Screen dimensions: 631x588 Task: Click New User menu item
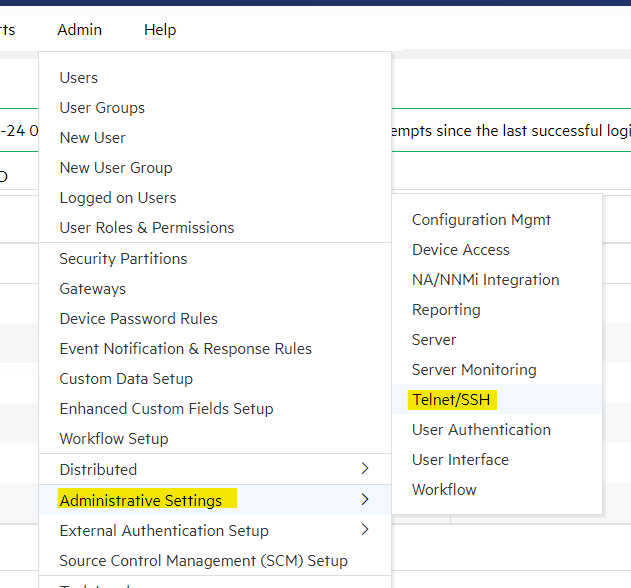tap(92, 138)
